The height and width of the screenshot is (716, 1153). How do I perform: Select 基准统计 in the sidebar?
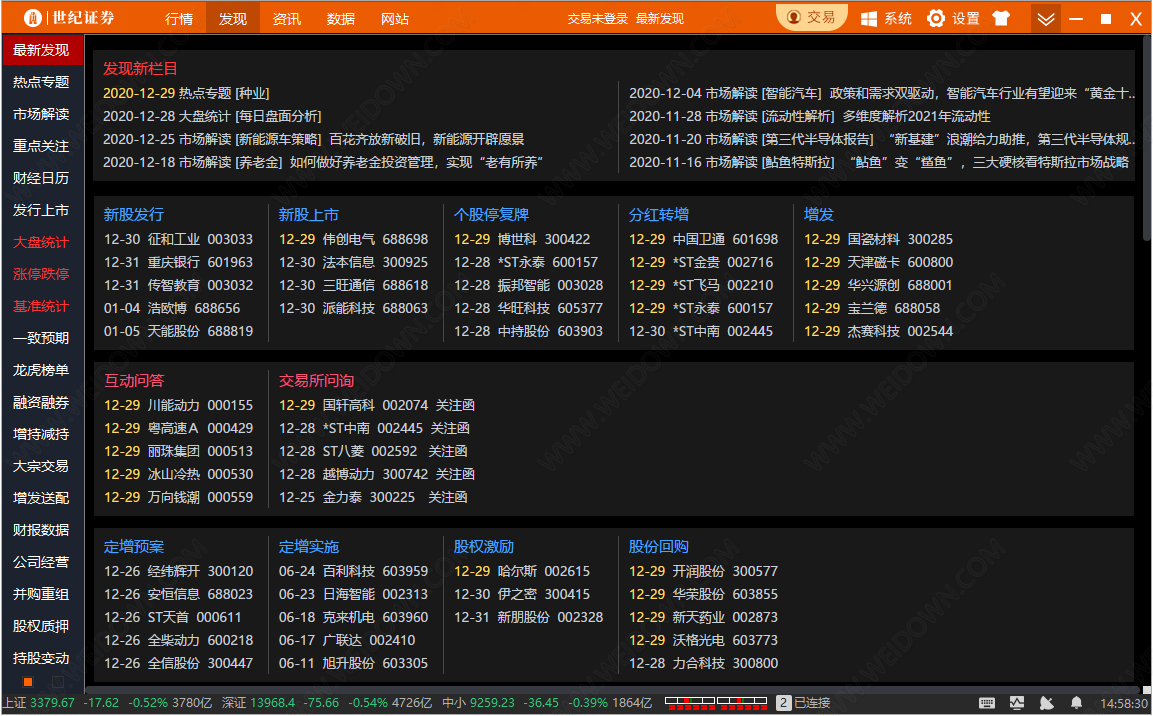point(41,306)
